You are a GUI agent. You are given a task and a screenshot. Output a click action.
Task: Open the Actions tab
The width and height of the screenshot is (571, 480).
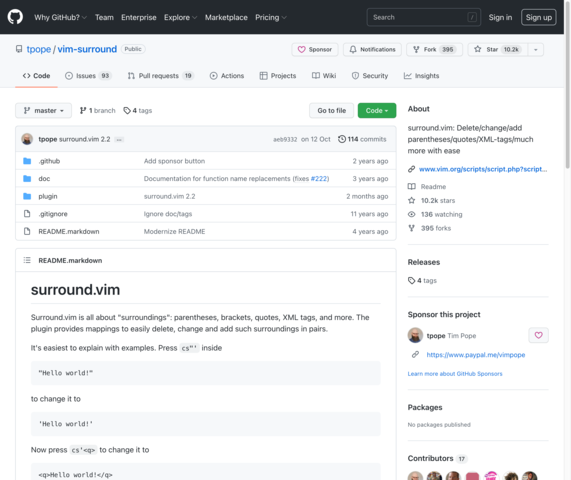227,76
